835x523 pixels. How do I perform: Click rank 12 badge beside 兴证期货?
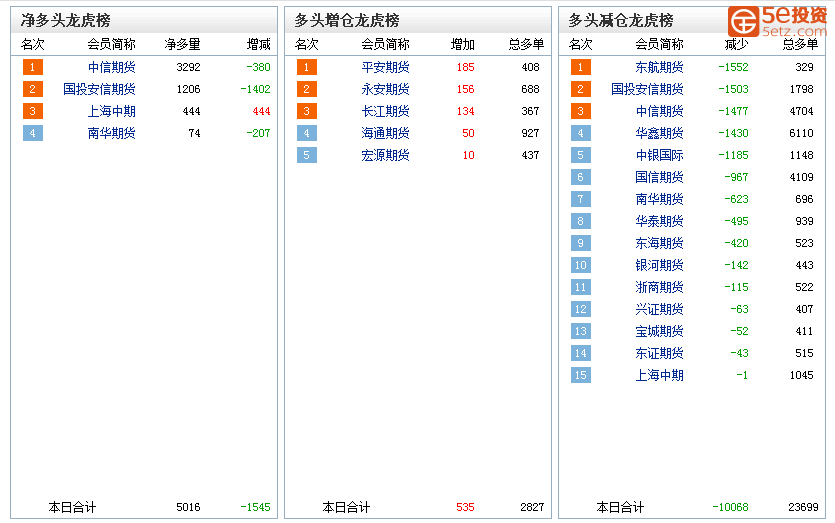[580, 309]
